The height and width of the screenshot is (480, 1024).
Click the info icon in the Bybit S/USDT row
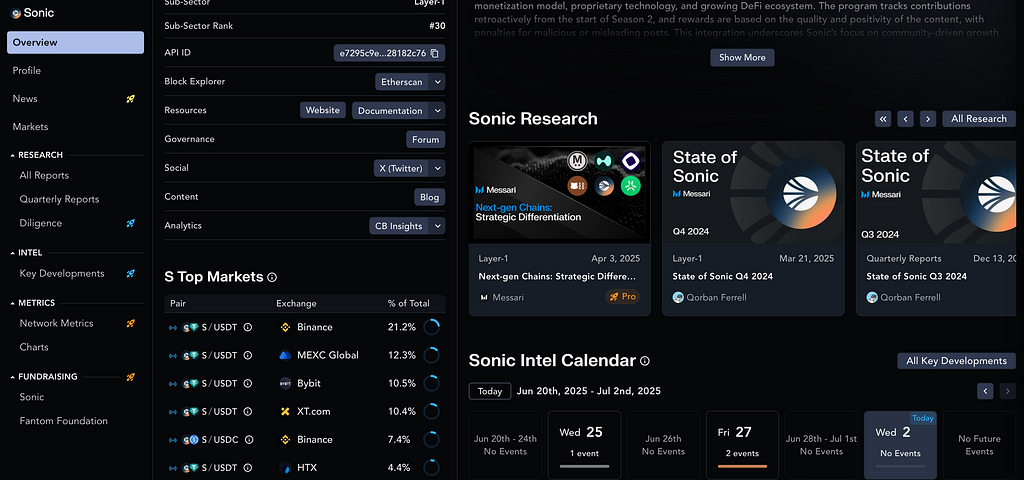click(x=248, y=383)
